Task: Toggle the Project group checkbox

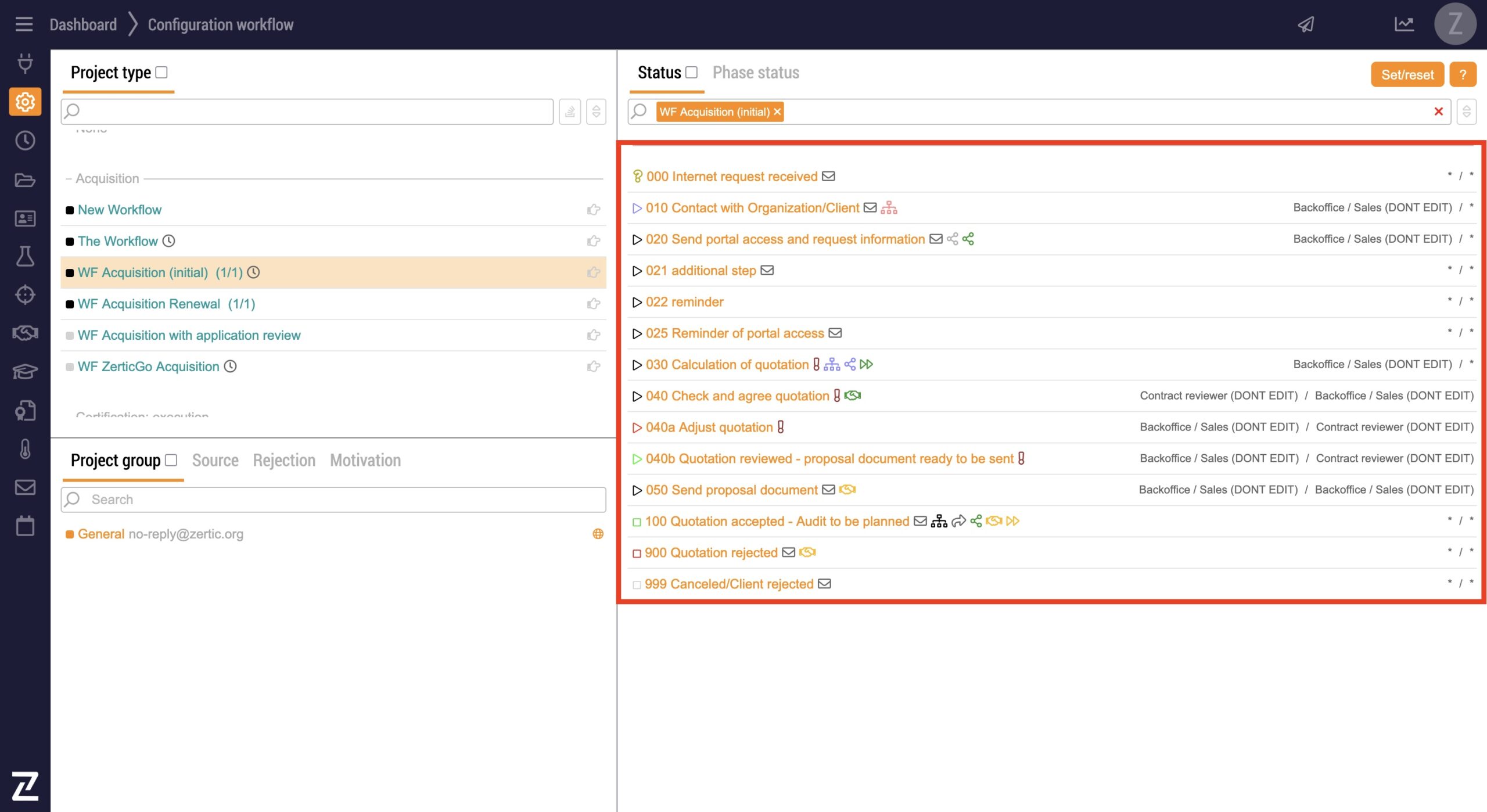Action: (x=171, y=460)
